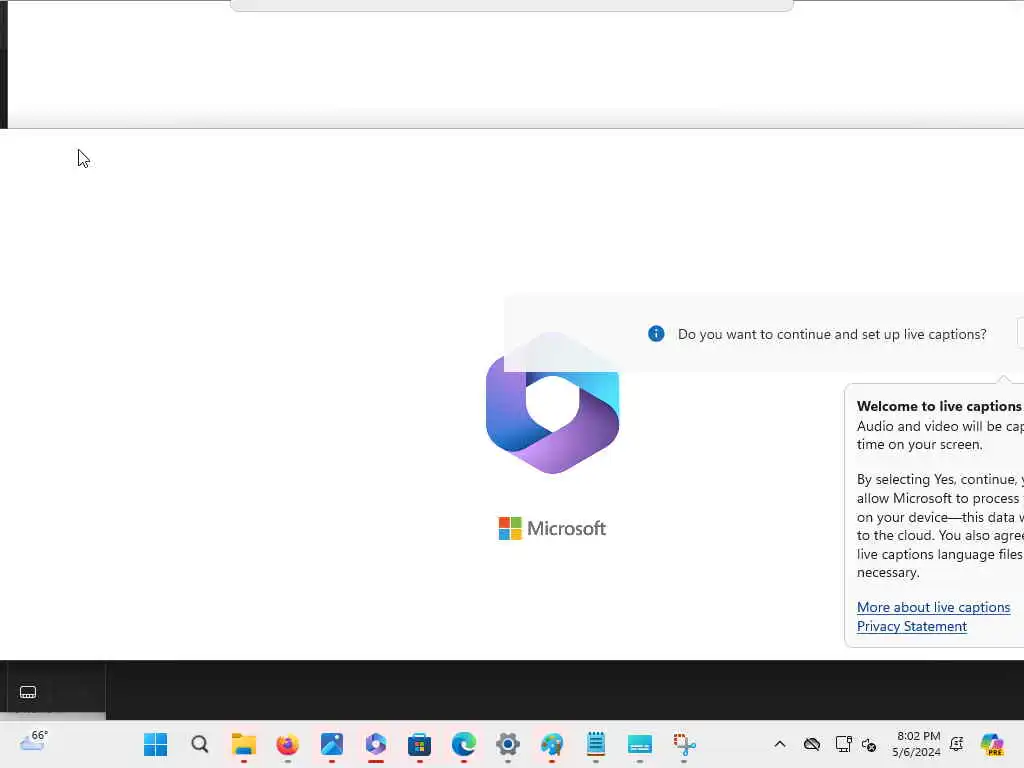Show hidden system tray icons
The image size is (1024, 768).
point(780,744)
